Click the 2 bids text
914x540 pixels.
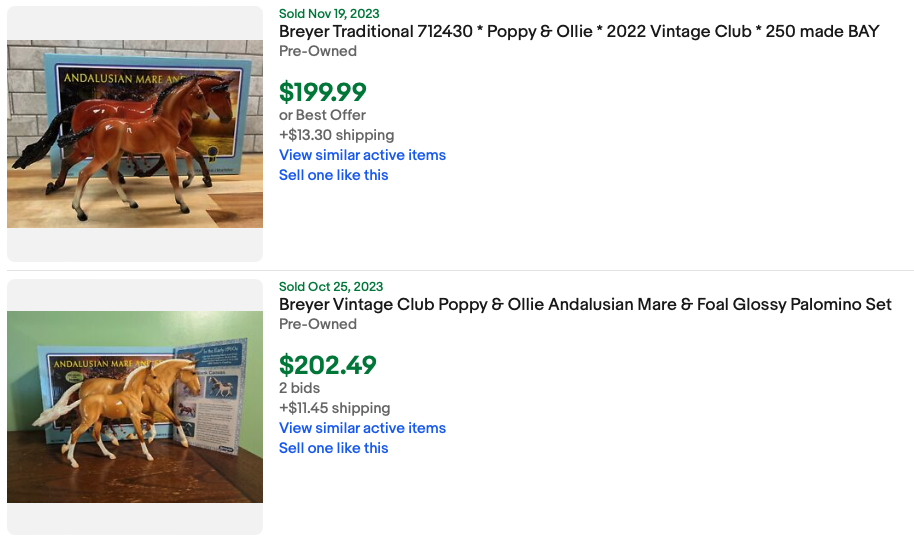300,388
